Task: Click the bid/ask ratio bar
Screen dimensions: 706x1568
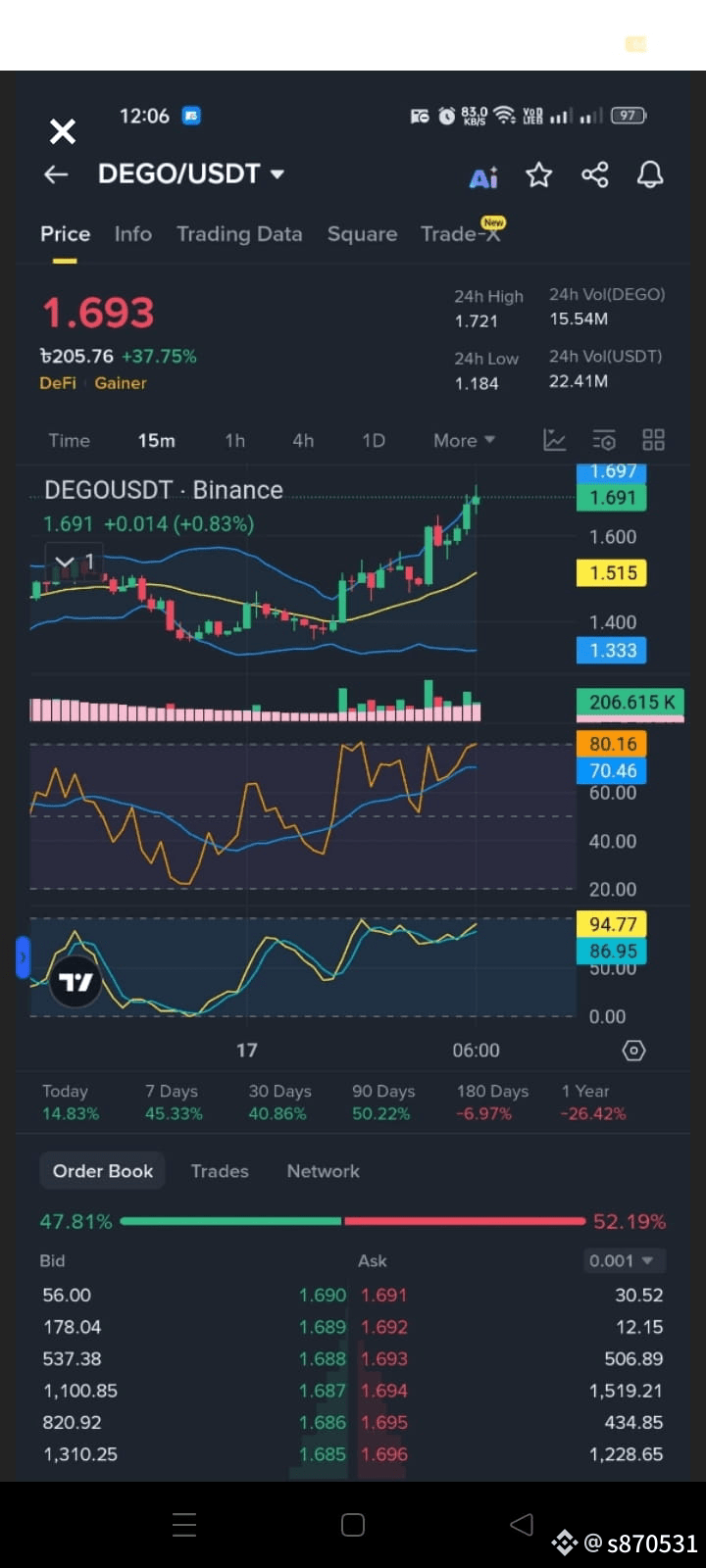Action: [x=352, y=1221]
